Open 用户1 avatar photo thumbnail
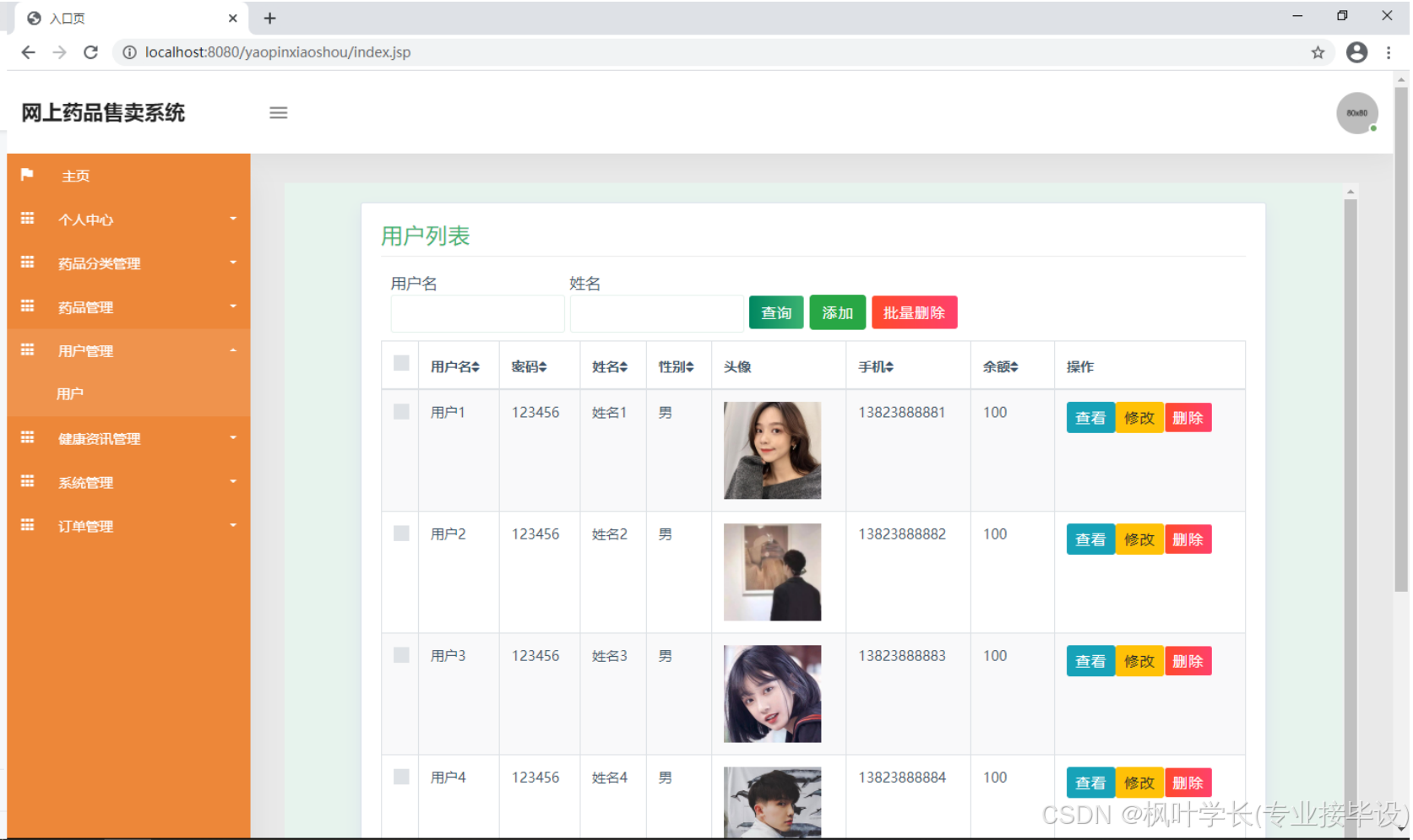1413x840 pixels. tap(772, 450)
